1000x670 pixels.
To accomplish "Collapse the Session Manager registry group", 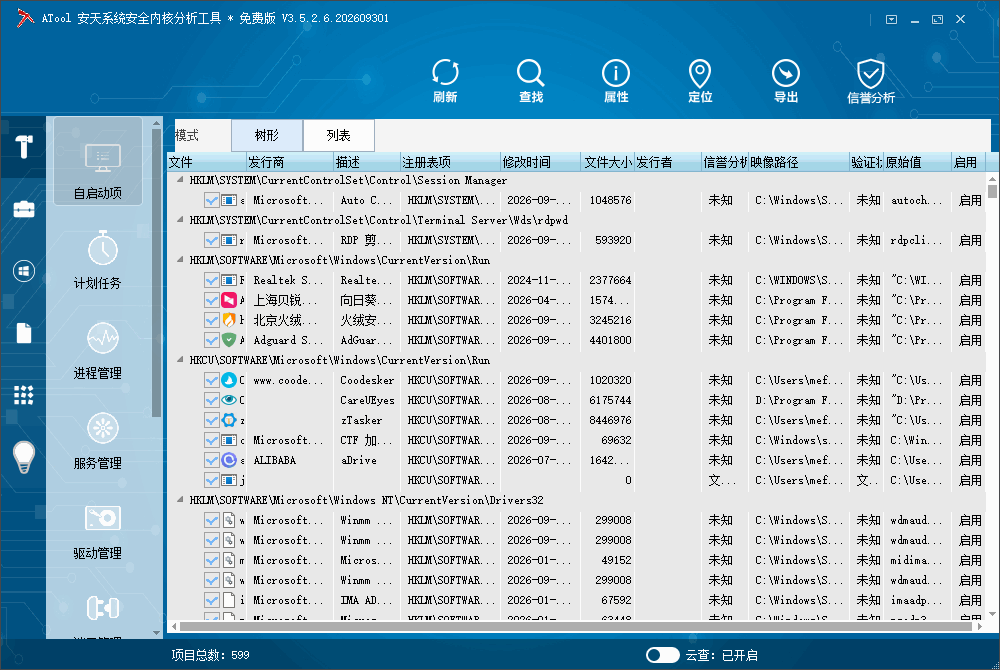I will pos(180,180).
